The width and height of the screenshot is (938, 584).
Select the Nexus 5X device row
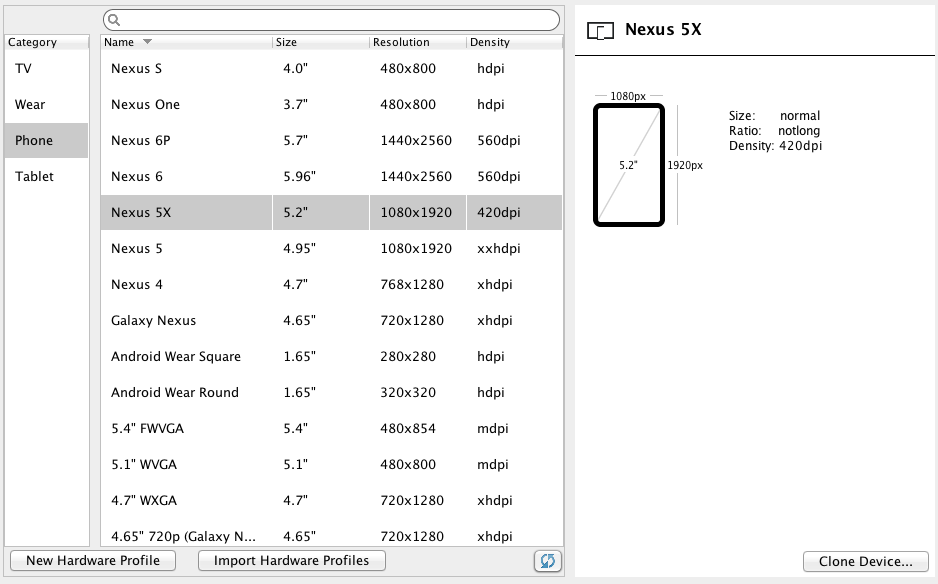(331, 212)
